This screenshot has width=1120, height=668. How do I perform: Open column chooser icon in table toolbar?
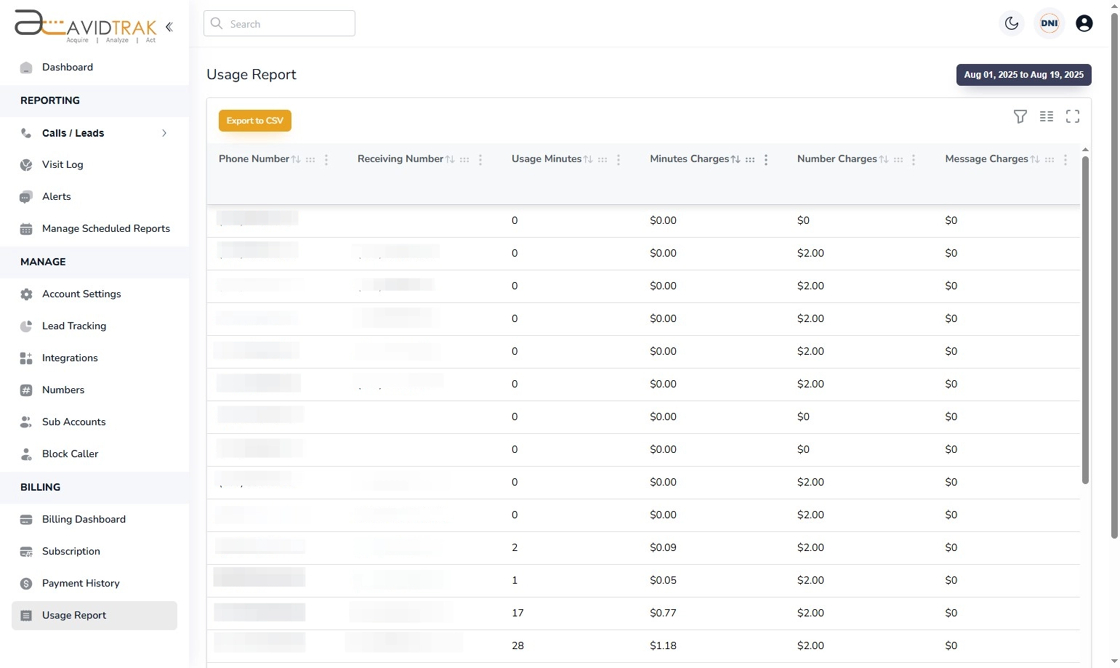(1046, 116)
